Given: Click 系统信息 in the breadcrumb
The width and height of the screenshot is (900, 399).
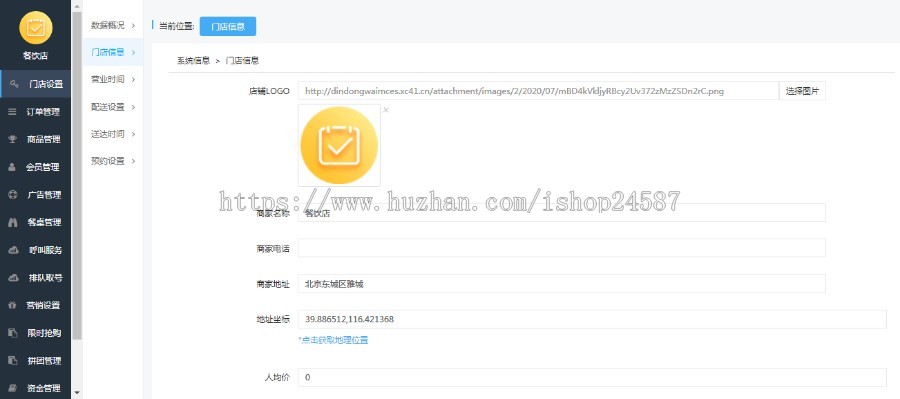Looking at the screenshot, I should click(193, 60).
